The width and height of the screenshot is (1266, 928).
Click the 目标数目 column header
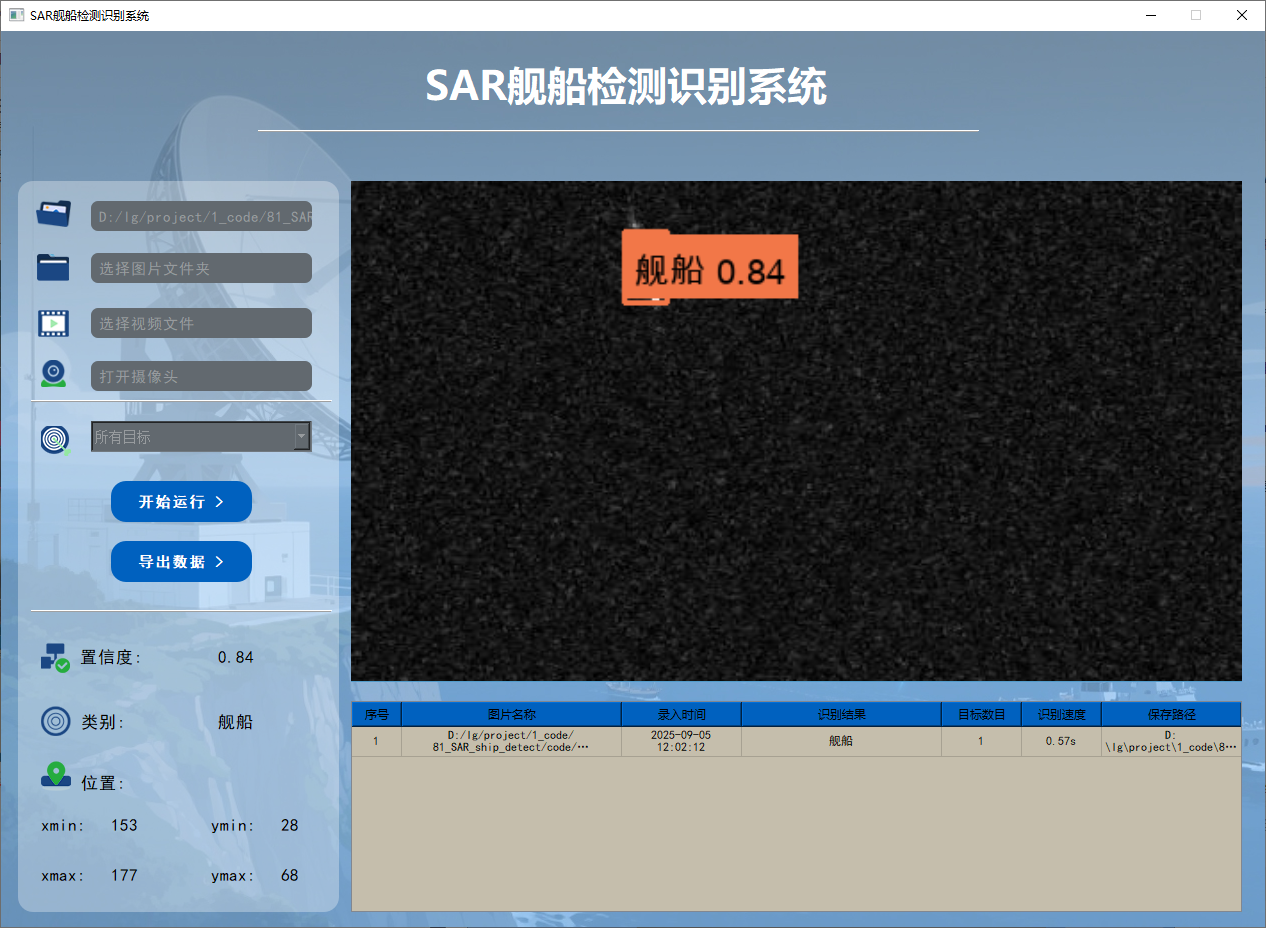pyautogui.click(x=982, y=714)
